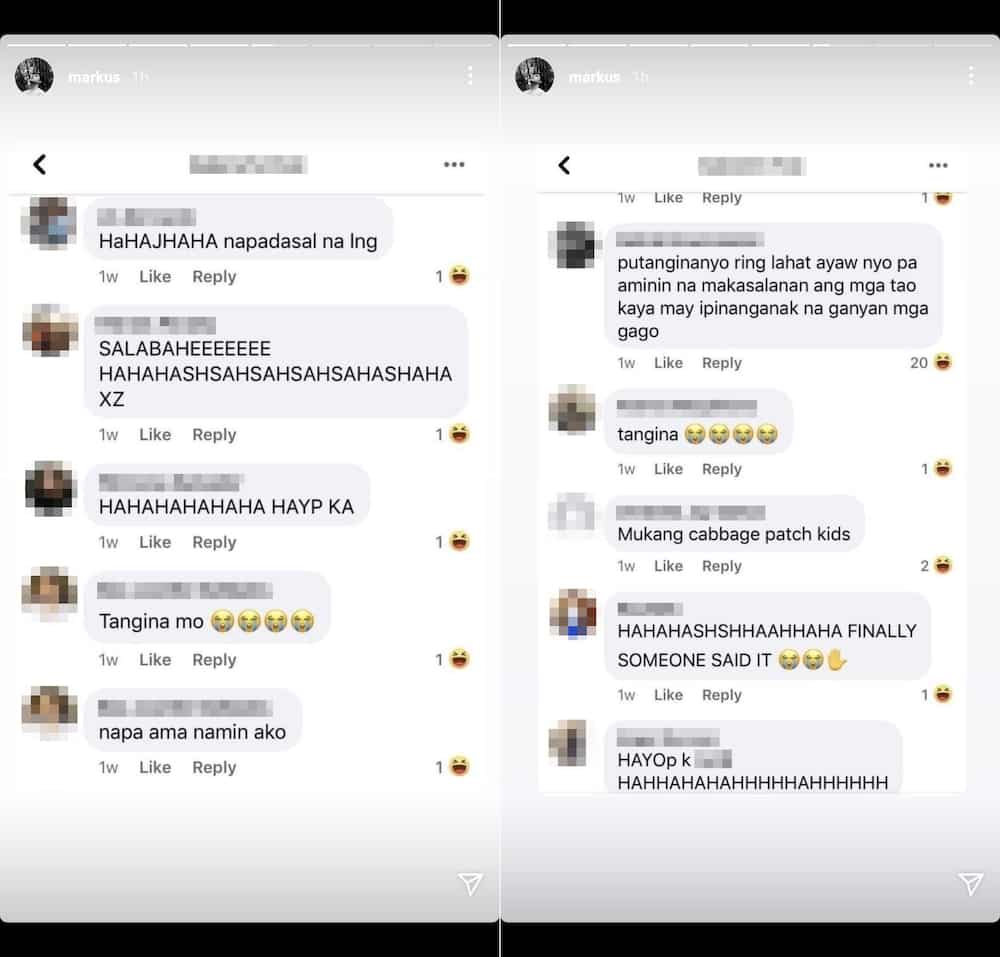This screenshot has height=957, width=1000.
Task: Reply to the 'napa ama namin ako' comment
Action: (x=214, y=768)
